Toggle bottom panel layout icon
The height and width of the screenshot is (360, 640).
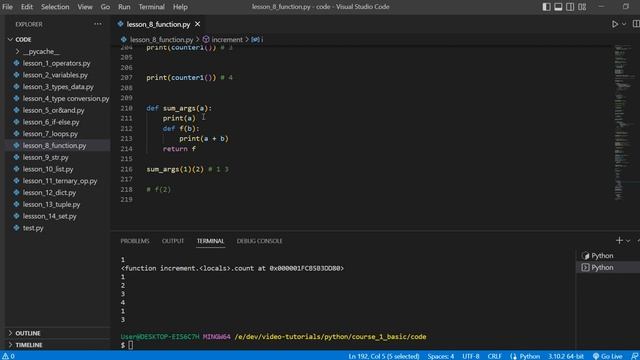click(x=558, y=7)
